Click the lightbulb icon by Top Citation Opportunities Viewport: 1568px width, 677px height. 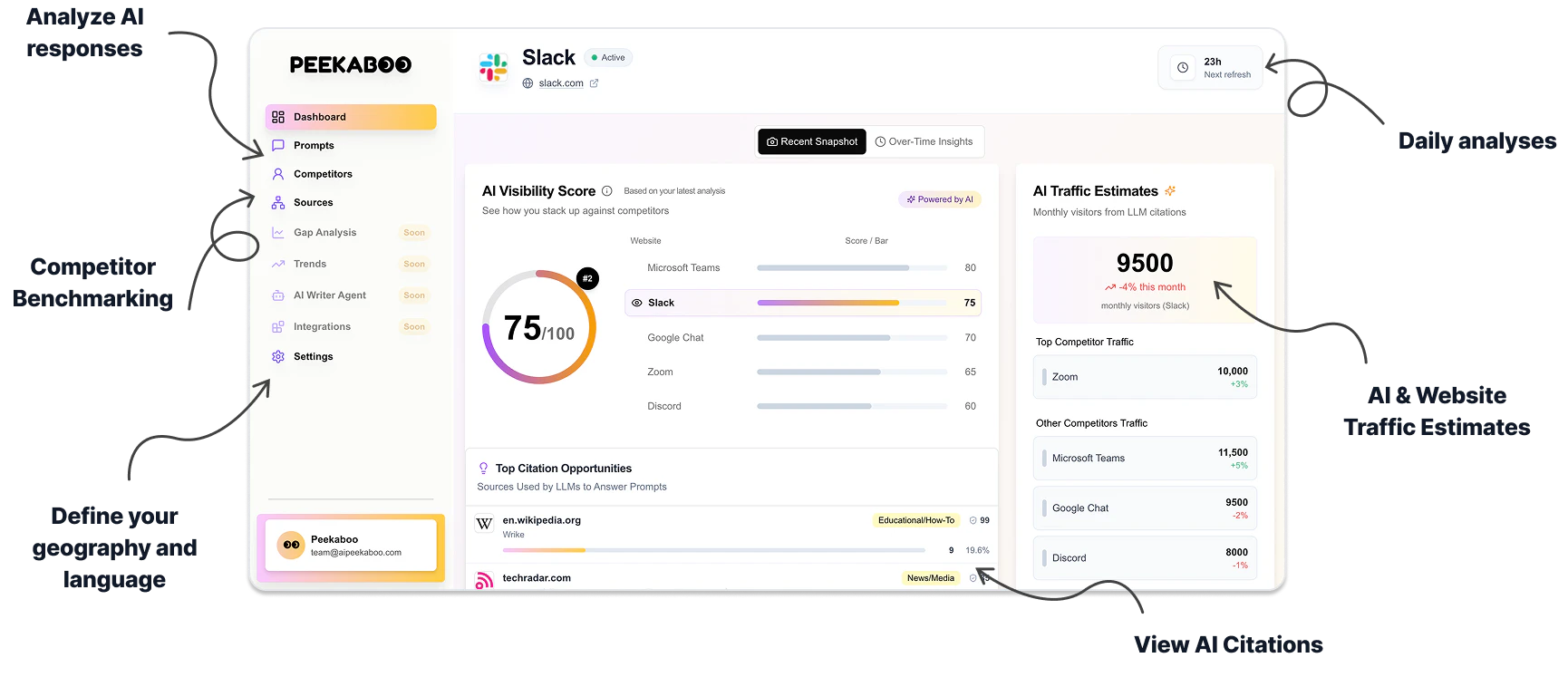pos(484,469)
